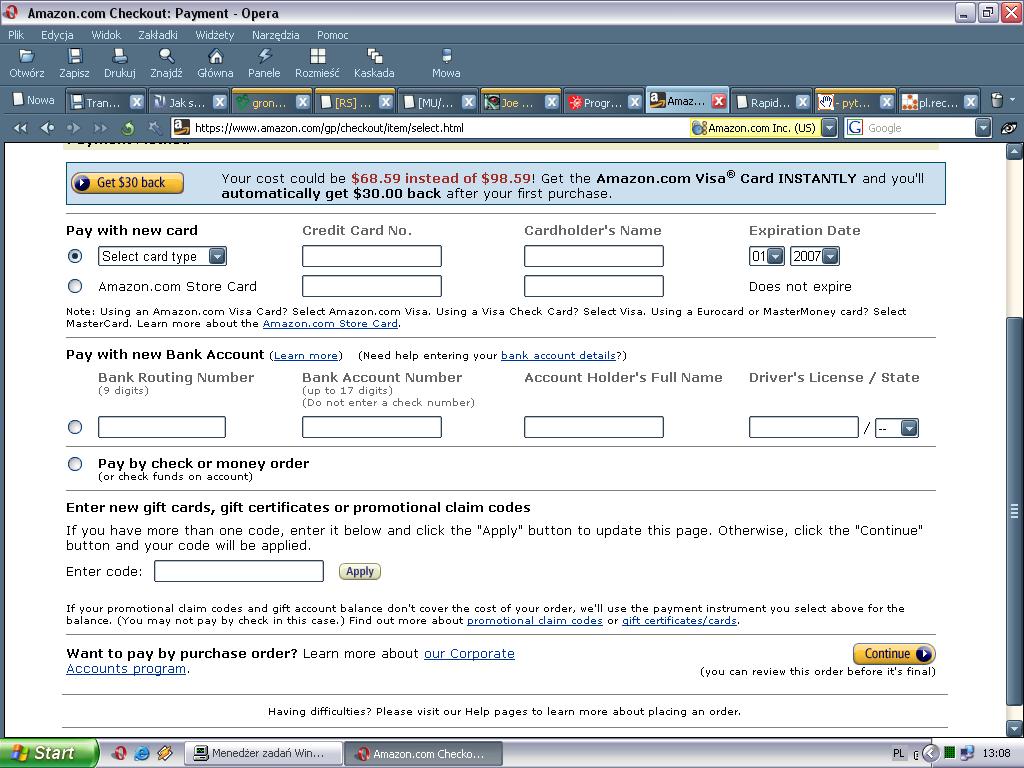Close the gron... tab
The image size is (1024, 768).
click(302, 102)
